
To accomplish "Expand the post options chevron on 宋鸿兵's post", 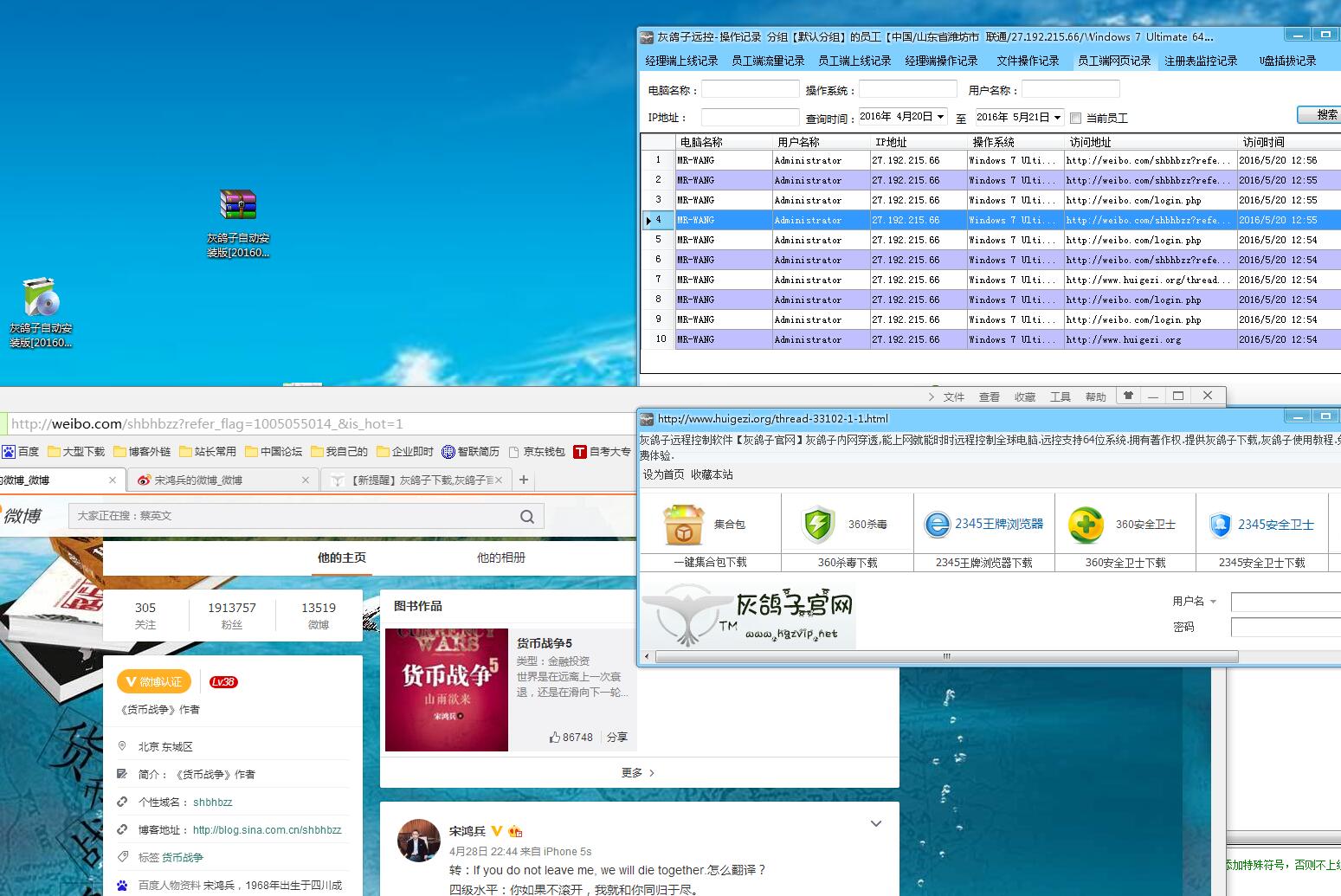I will point(876,824).
